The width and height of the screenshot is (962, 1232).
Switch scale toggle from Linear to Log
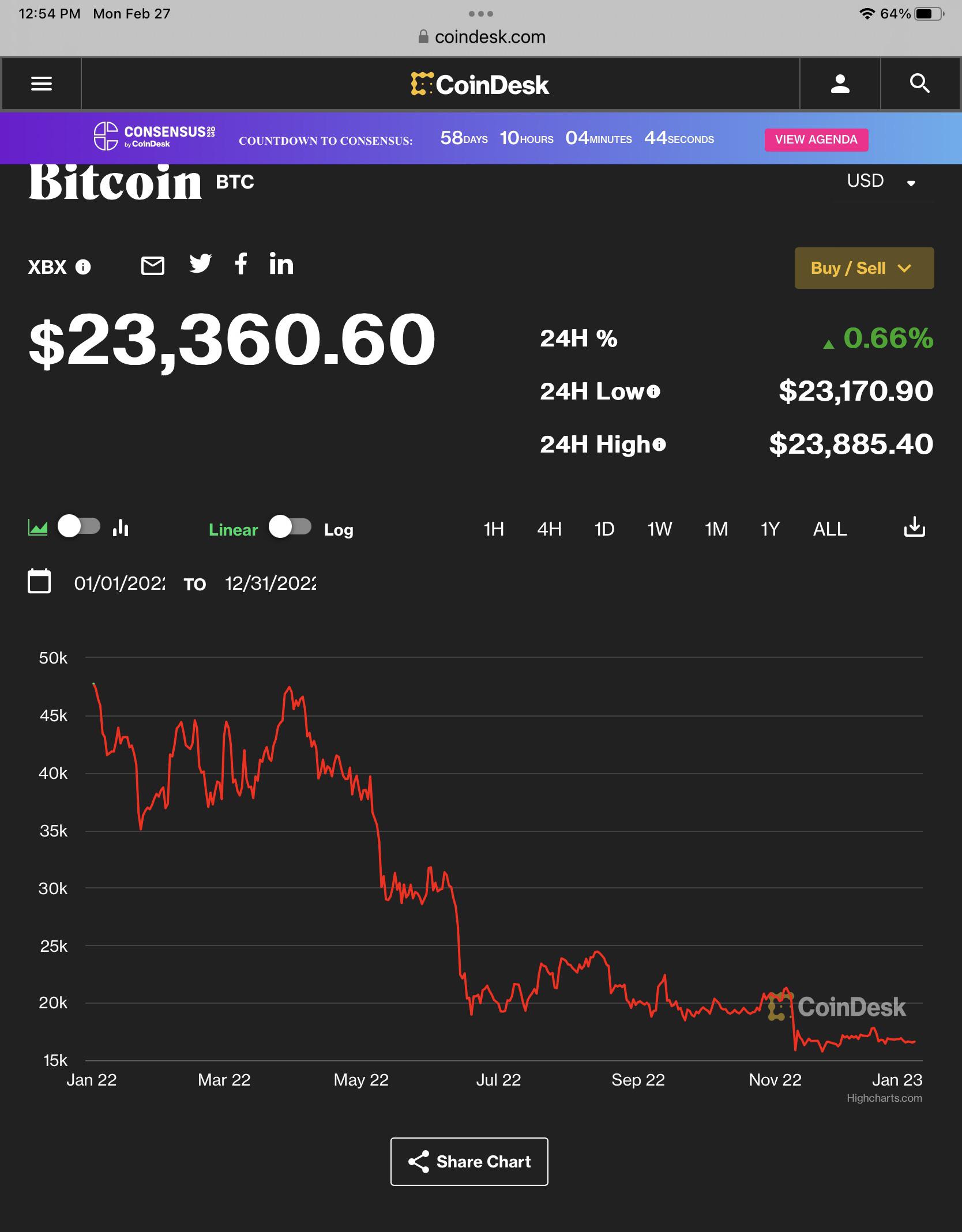pyautogui.click(x=290, y=527)
